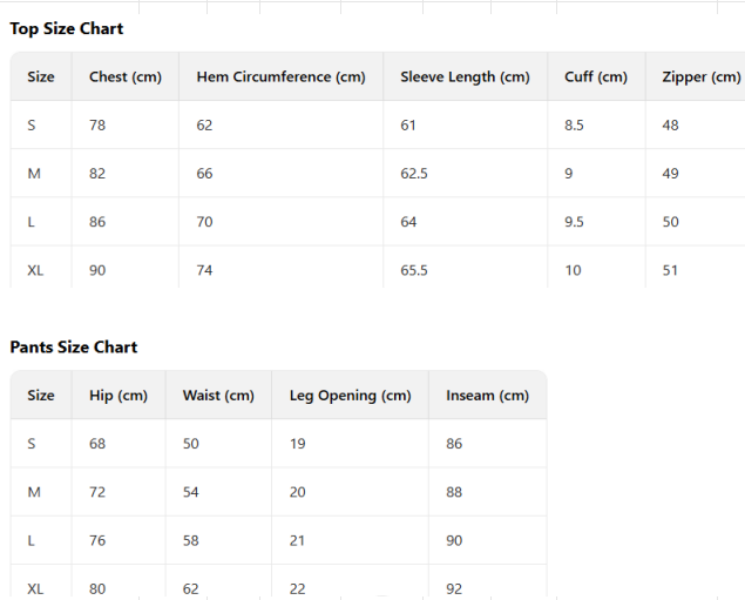Click the "Hem Circumference (cm)" column header
Viewport: 745px width, 600px height.
tap(280, 77)
